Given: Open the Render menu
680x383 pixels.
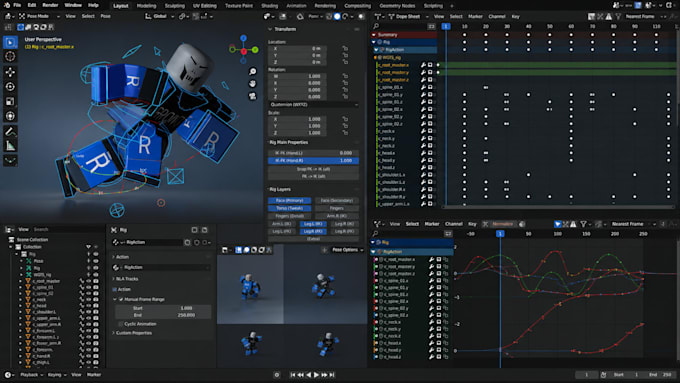Looking at the screenshot, I should pyautogui.click(x=50, y=5).
